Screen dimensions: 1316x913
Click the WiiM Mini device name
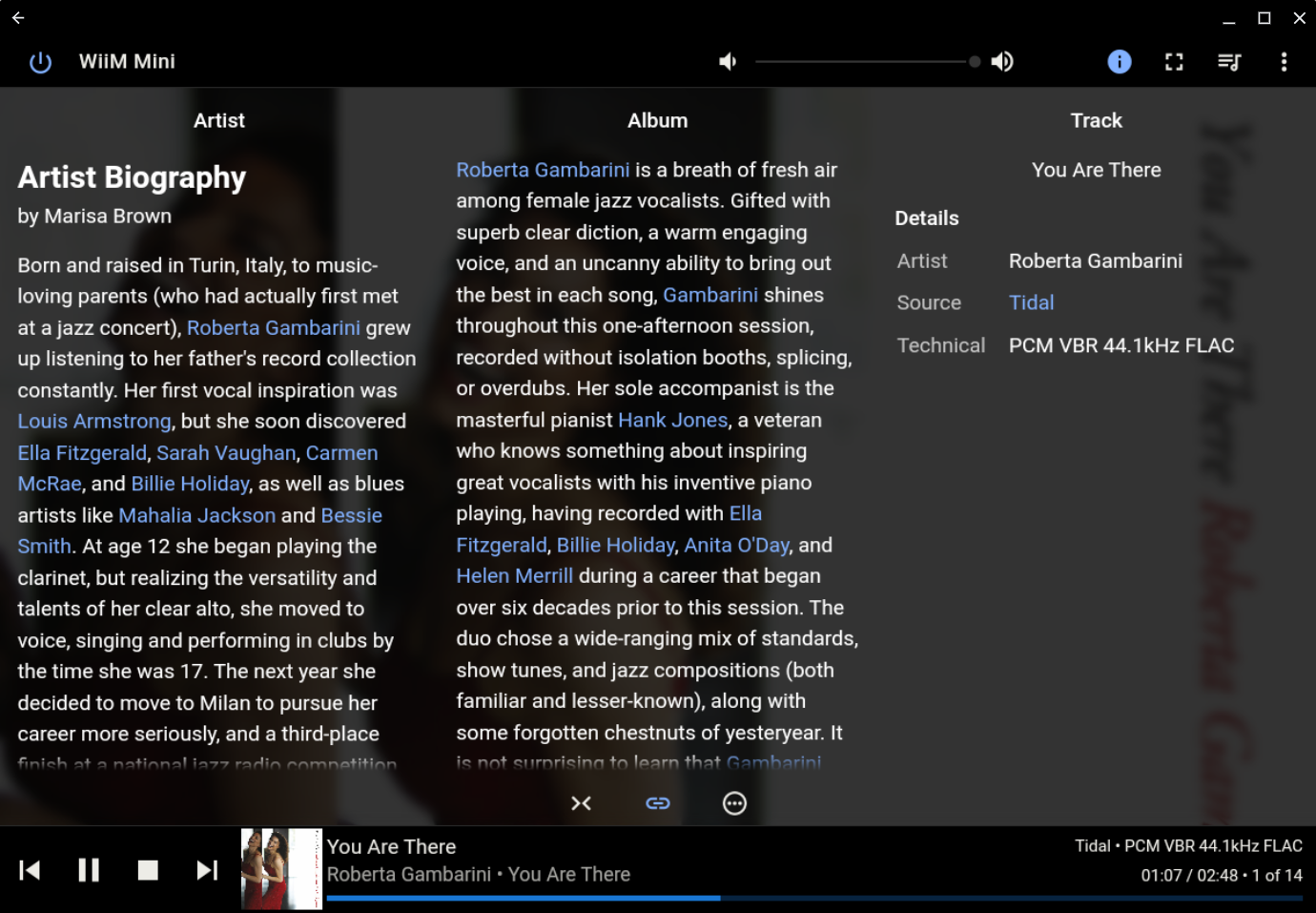[x=127, y=62]
